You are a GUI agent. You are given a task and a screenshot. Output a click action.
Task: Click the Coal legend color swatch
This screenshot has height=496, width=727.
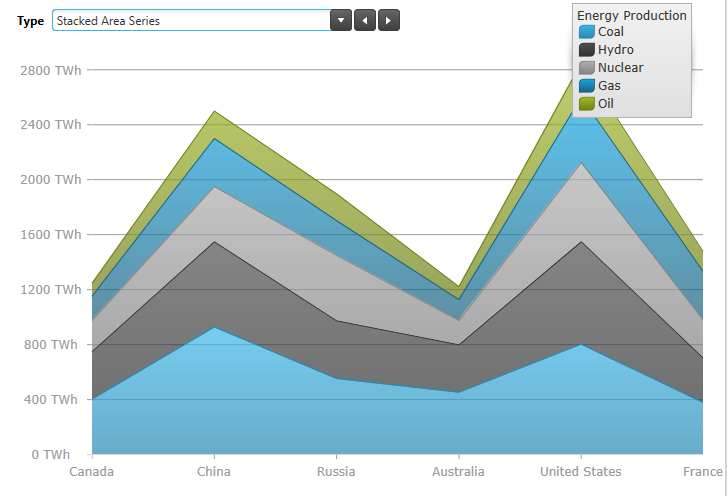pyautogui.click(x=587, y=32)
